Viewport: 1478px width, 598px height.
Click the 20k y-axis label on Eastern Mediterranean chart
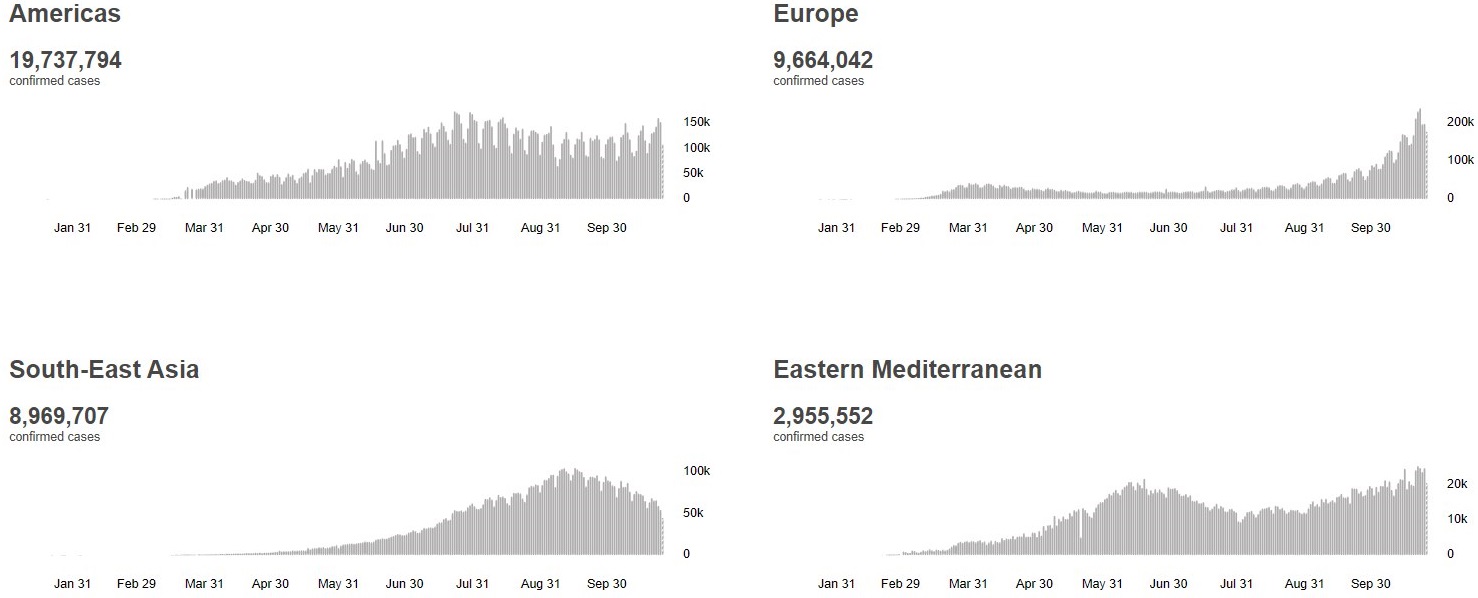(x=1458, y=484)
